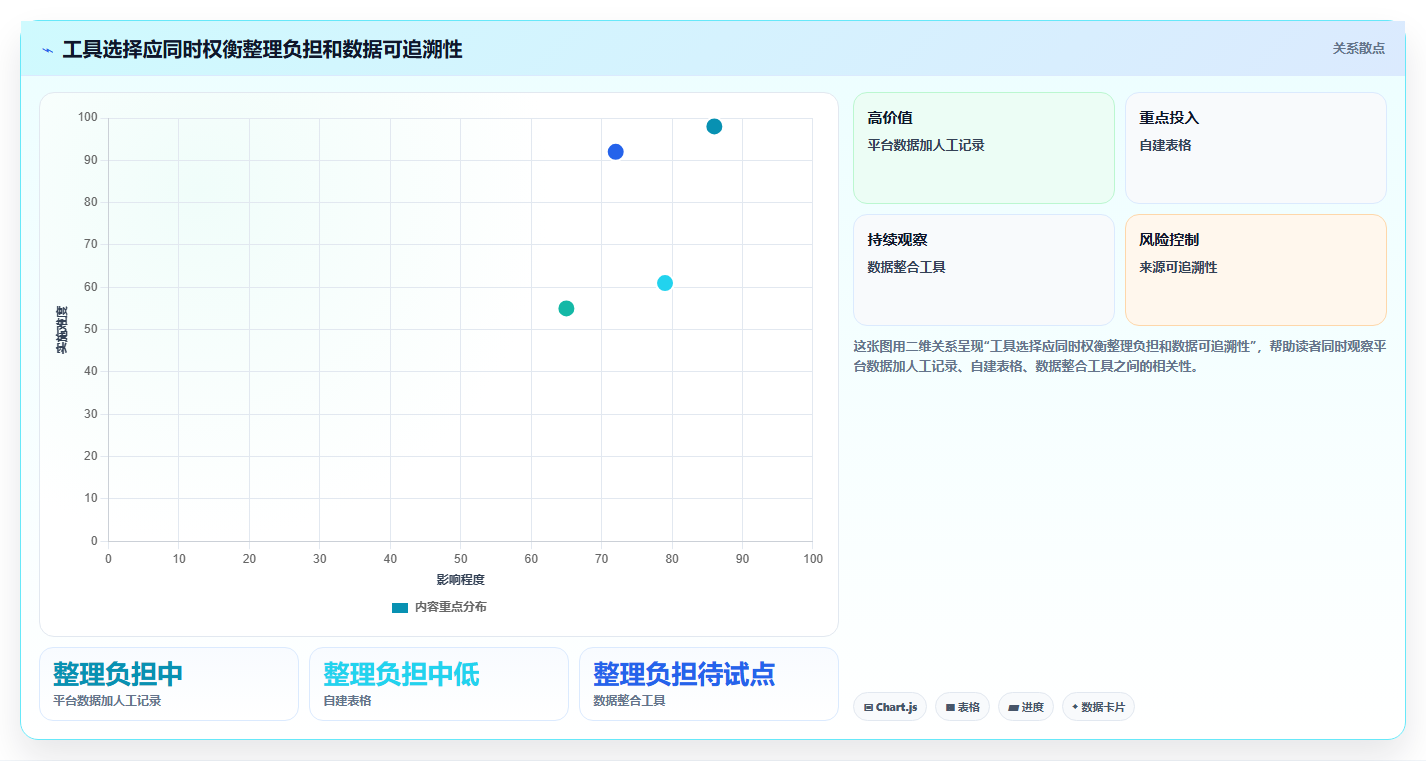Select the 整理负担中低 stat card

pyautogui.click(x=439, y=684)
